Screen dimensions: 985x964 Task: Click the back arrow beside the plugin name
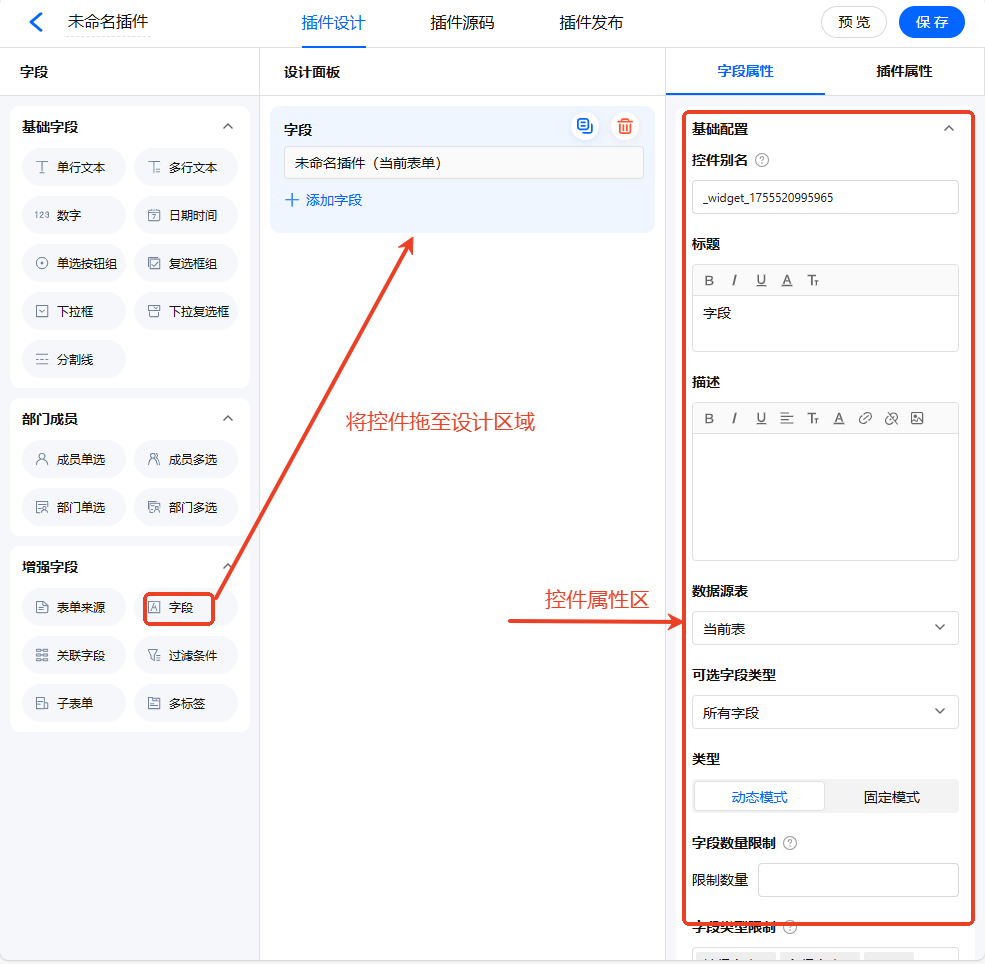coord(37,22)
